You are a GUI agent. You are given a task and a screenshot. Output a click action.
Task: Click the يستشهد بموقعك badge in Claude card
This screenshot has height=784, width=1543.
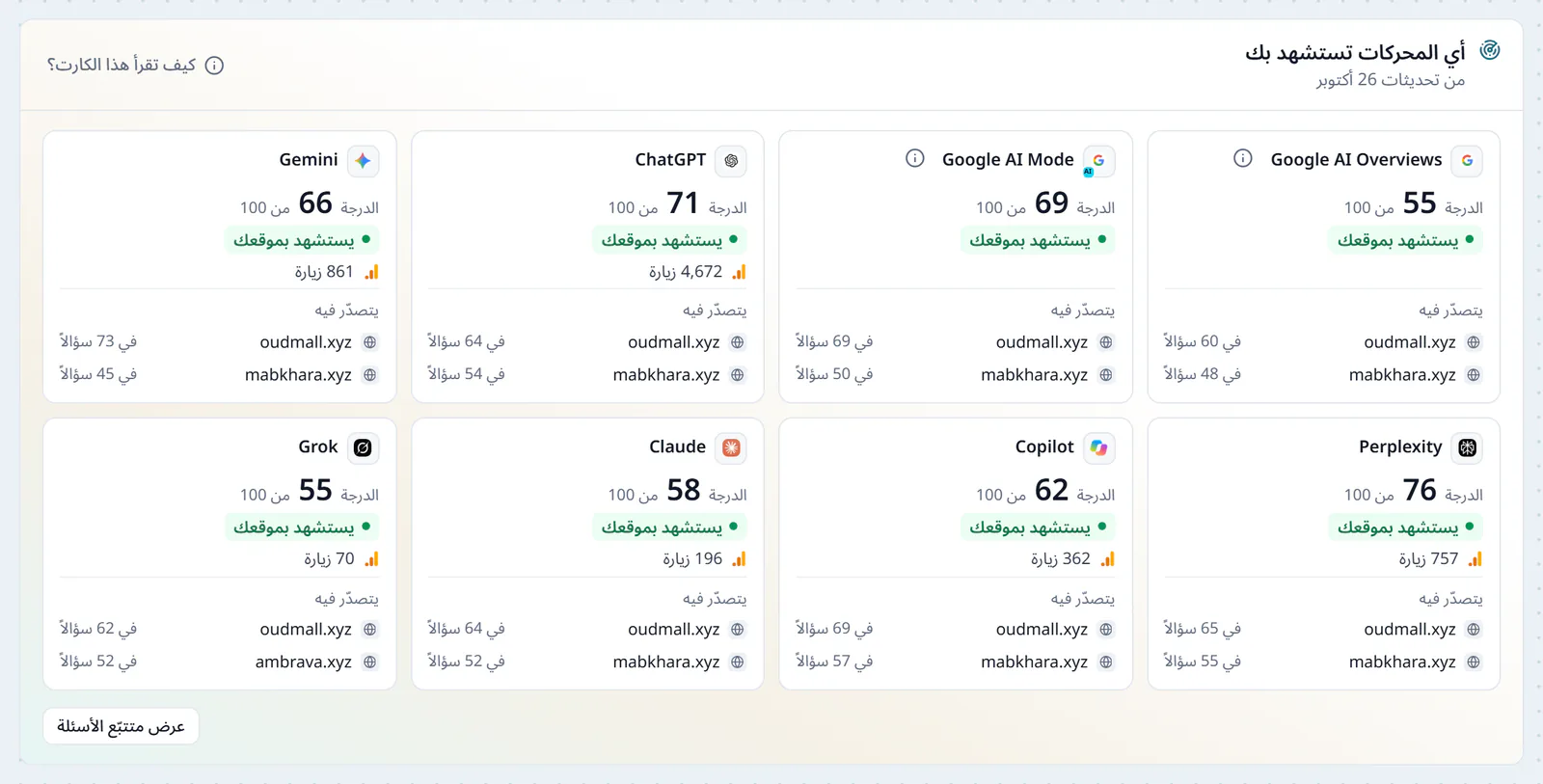click(x=670, y=527)
